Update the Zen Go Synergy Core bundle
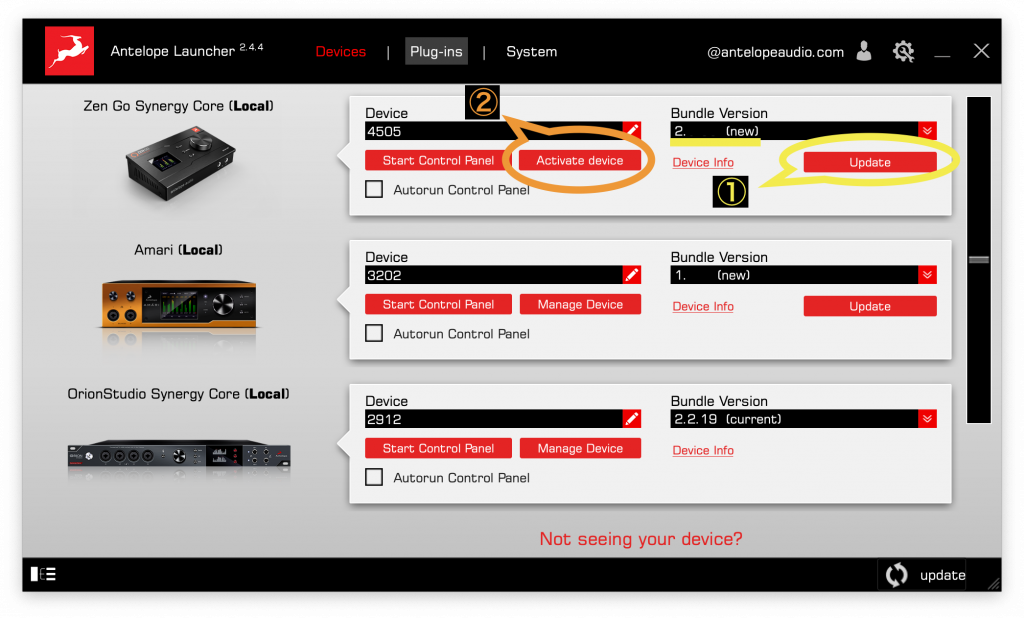 point(870,162)
